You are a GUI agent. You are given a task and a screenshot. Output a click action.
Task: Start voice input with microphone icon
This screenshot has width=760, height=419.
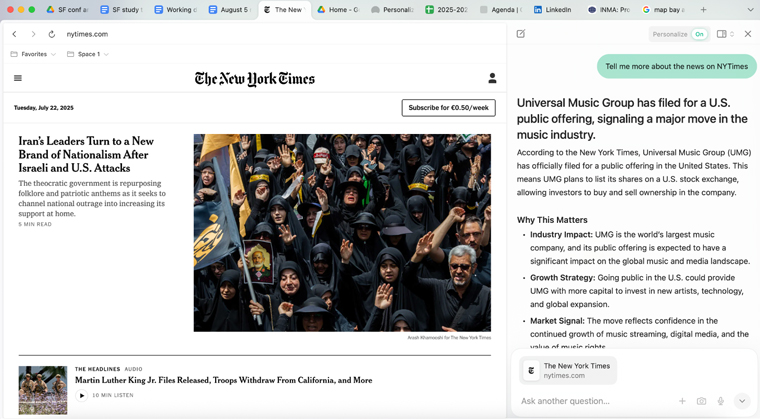pyautogui.click(x=721, y=401)
